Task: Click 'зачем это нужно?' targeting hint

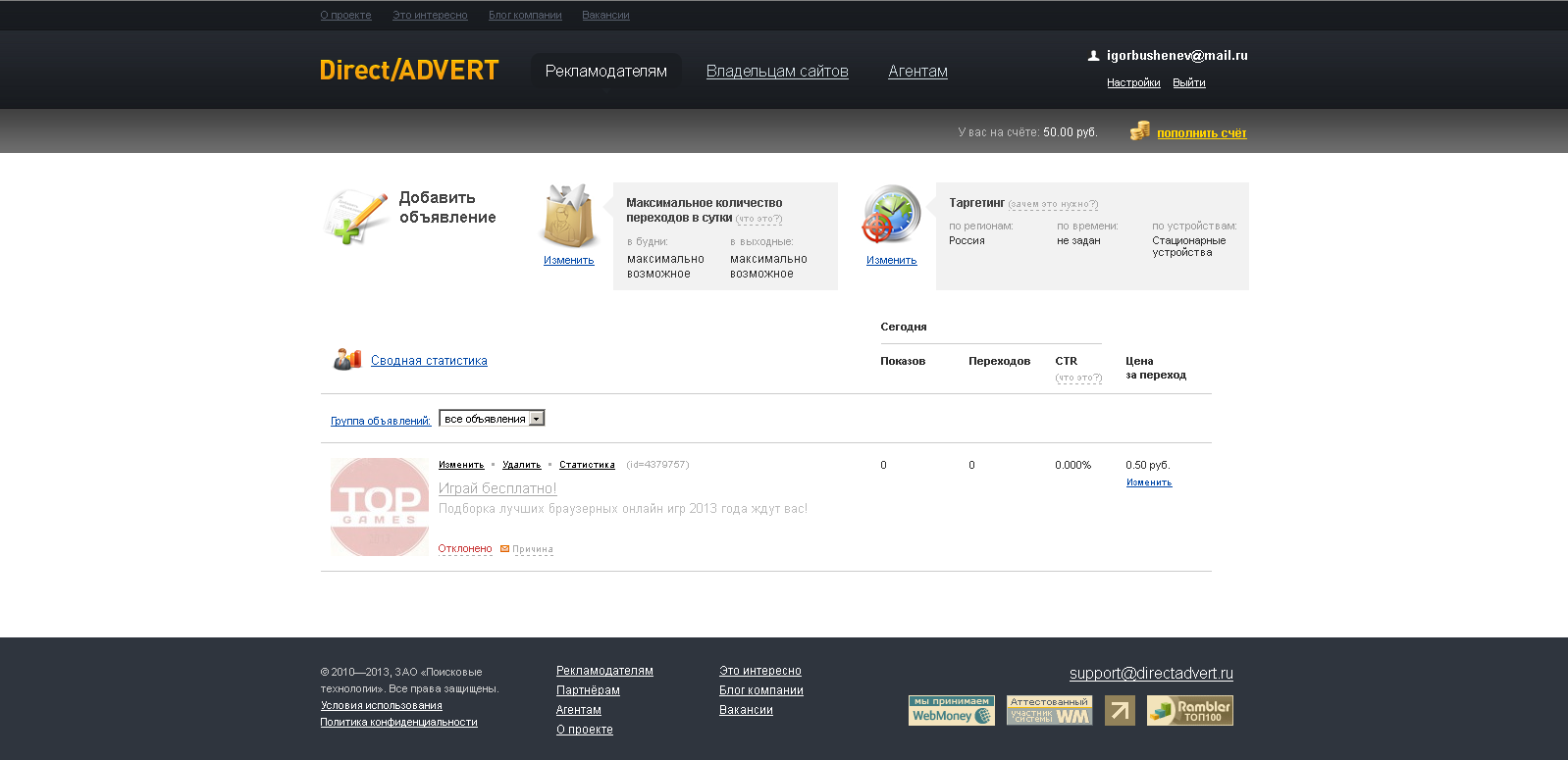Action: click(1053, 204)
